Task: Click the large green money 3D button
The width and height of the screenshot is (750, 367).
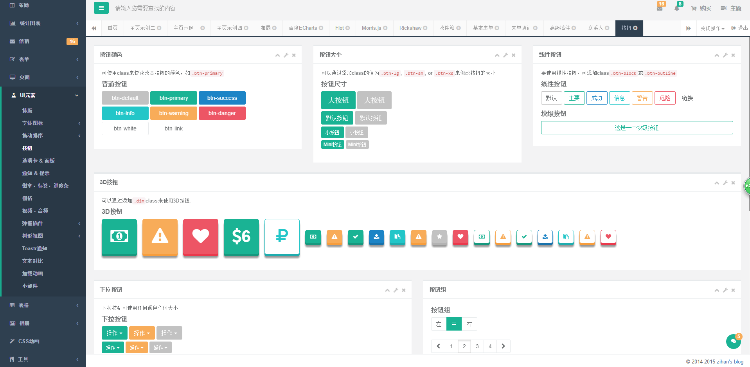Action: click(119, 237)
